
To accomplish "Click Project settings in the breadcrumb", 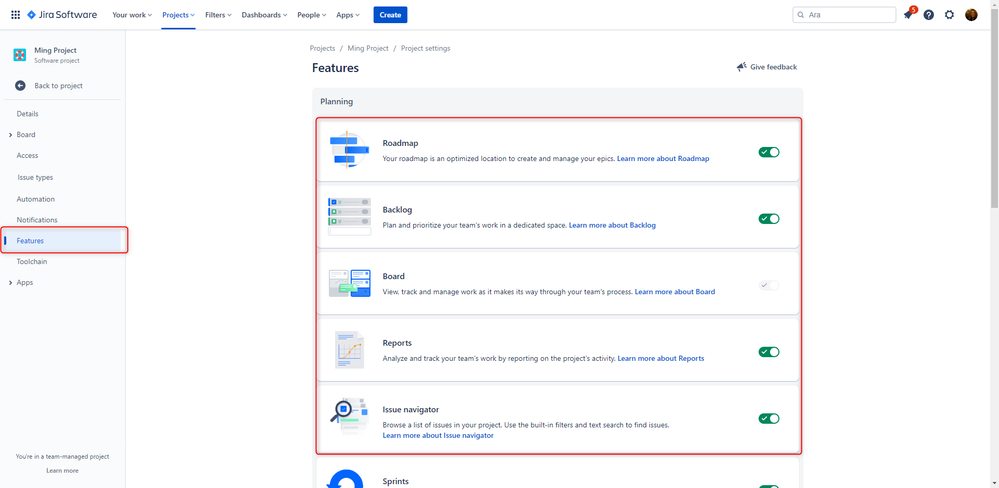I will [426, 48].
